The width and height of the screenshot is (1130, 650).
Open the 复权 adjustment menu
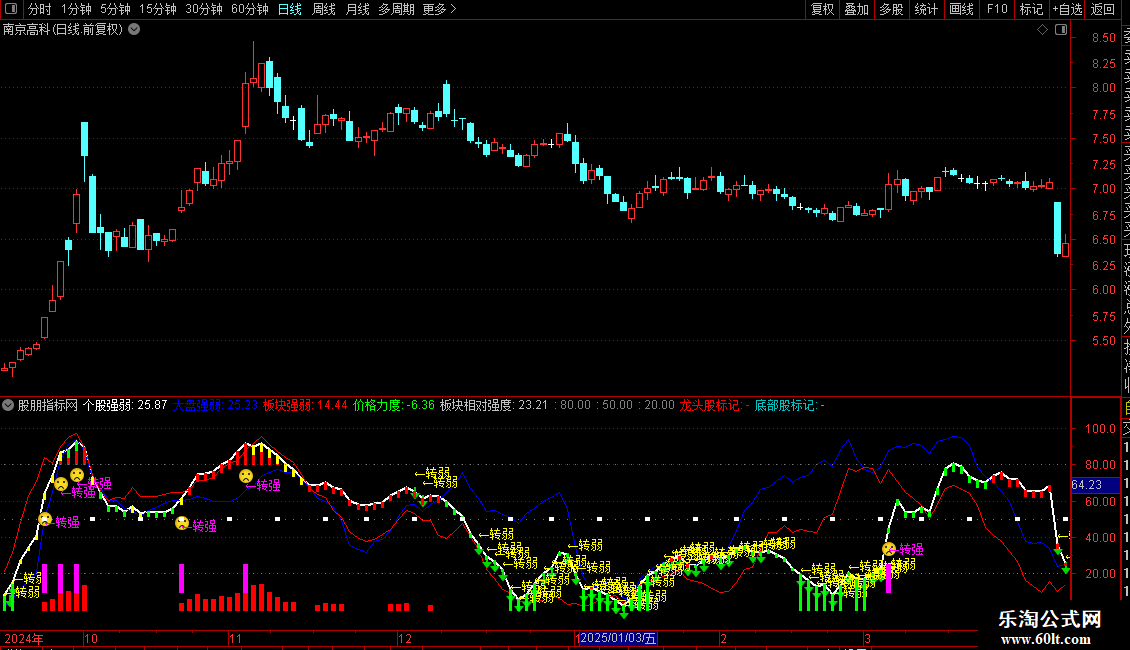822,9
